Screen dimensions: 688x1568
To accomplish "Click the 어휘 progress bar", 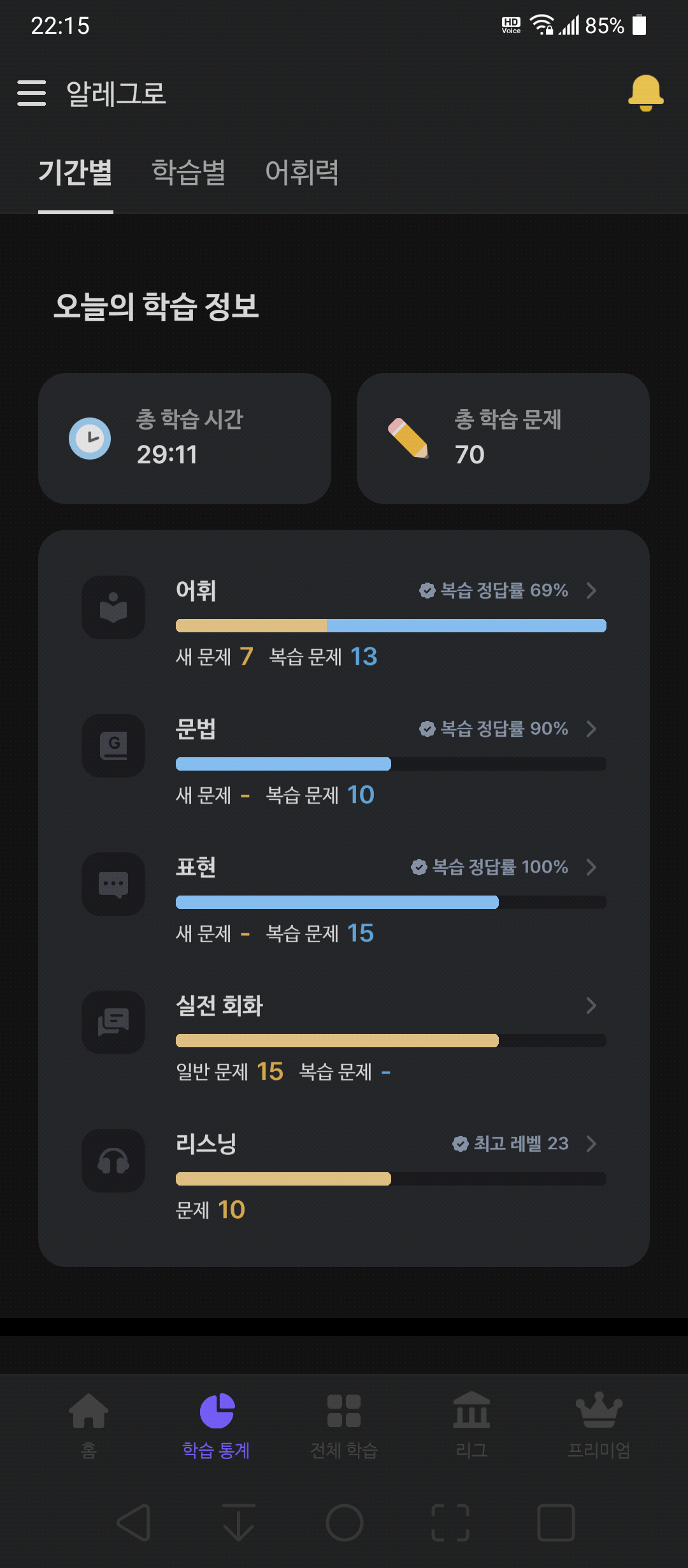I will tap(391, 625).
